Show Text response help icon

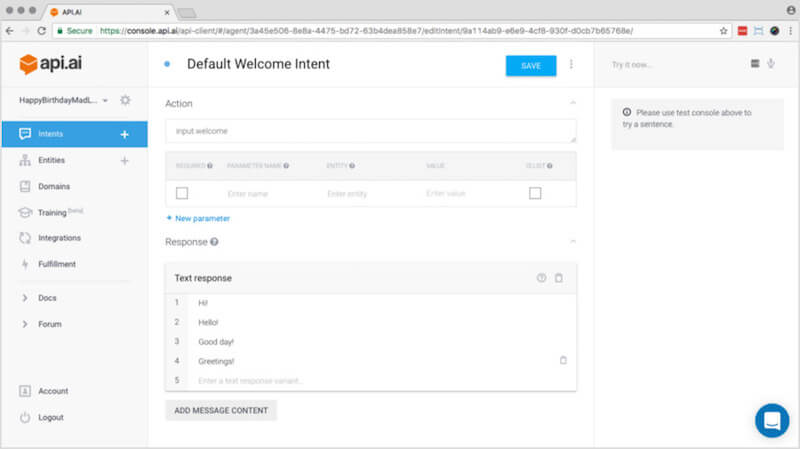coord(541,278)
